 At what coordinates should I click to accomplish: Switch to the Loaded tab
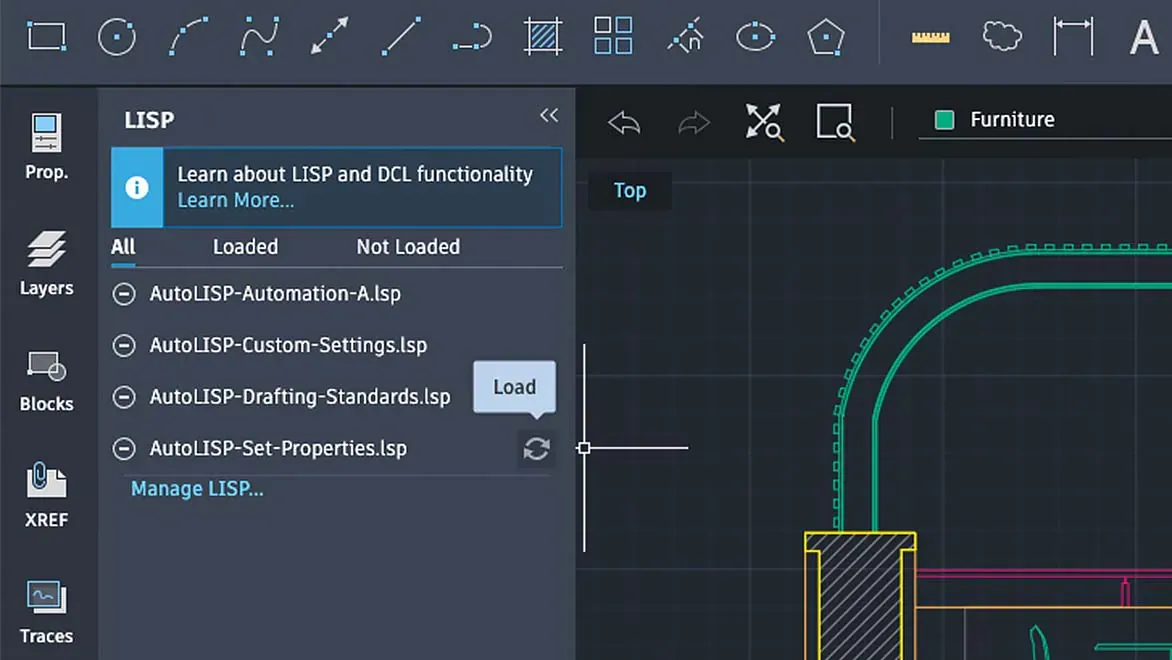(x=245, y=247)
